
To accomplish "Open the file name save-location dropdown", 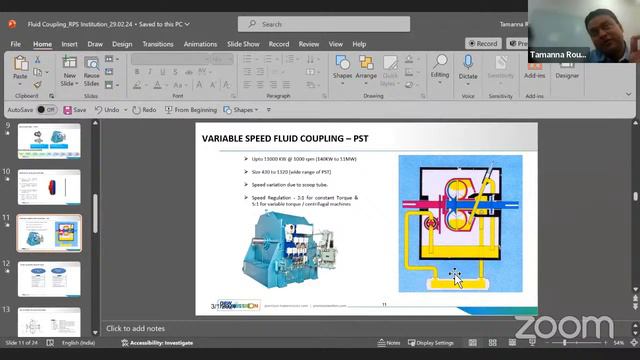I will coord(187,24).
